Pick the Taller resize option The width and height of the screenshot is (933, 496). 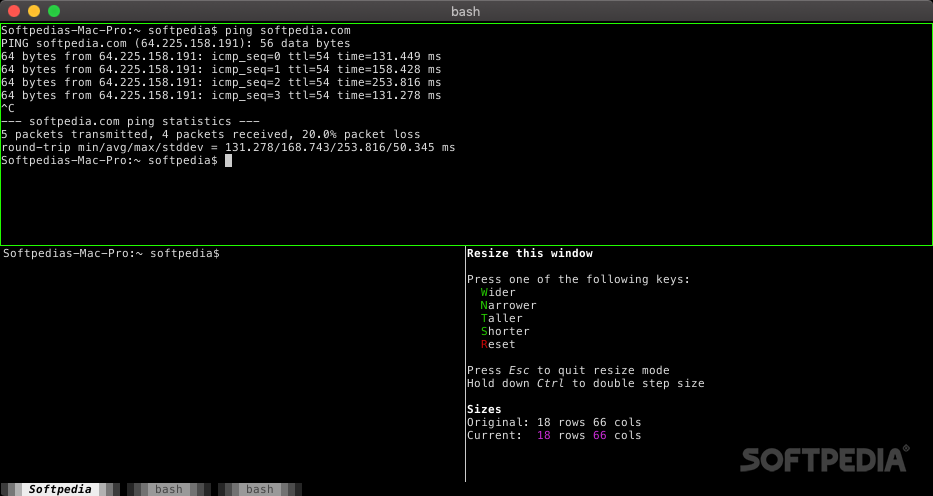point(502,318)
